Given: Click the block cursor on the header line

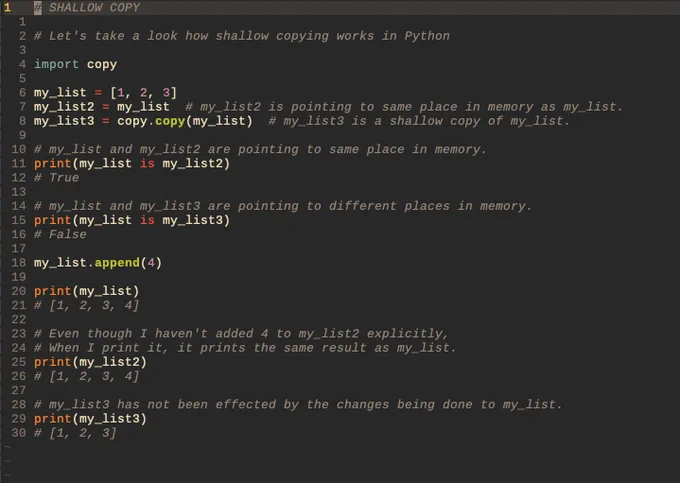Looking at the screenshot, I should [38, 7].
